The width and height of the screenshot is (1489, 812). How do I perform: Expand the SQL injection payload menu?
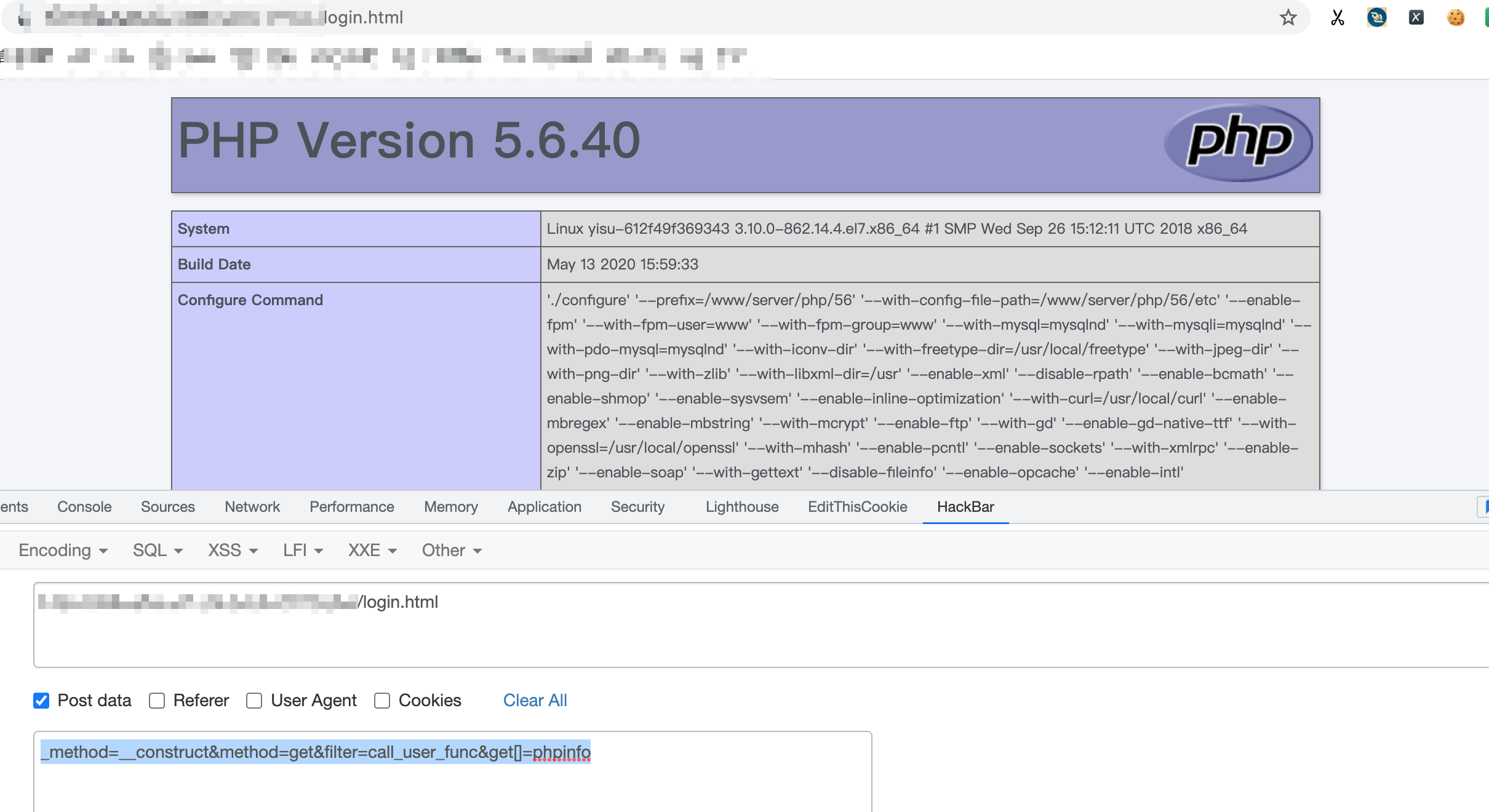pyautogui.click(x=156, y=551)
